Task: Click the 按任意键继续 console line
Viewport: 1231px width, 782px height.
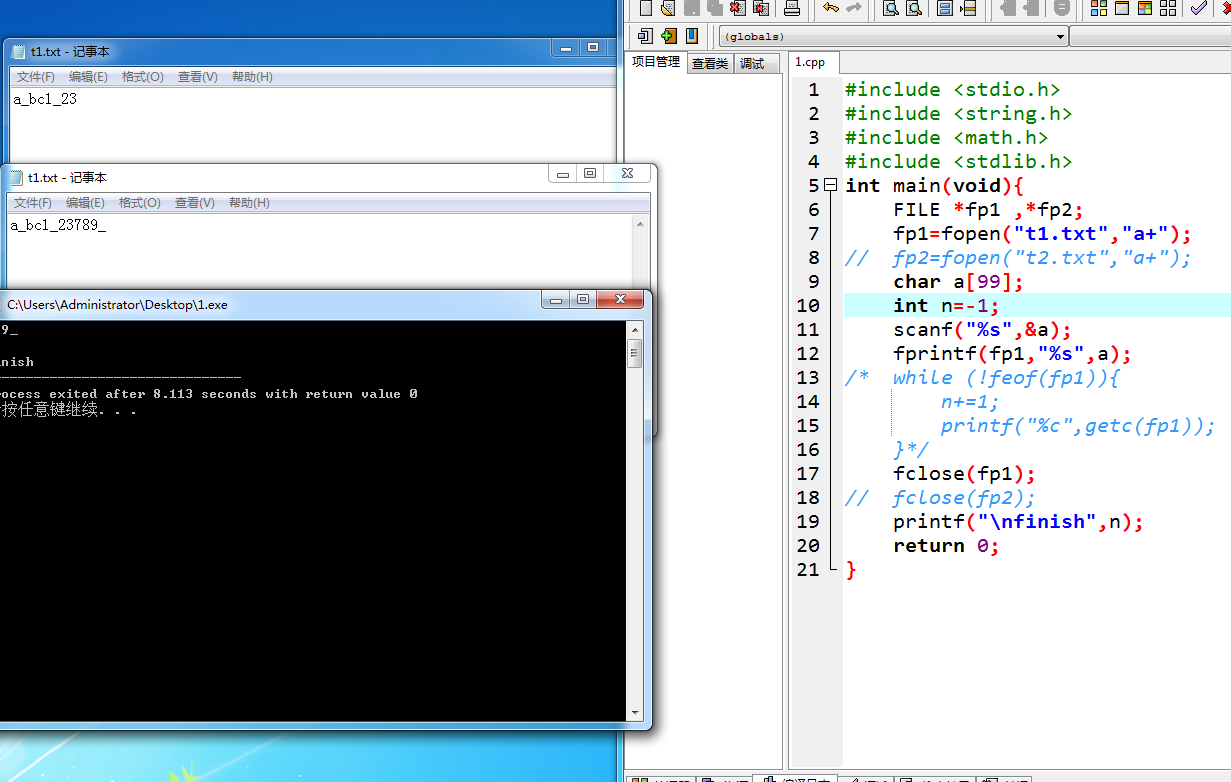Action: (x=69, y=410)
